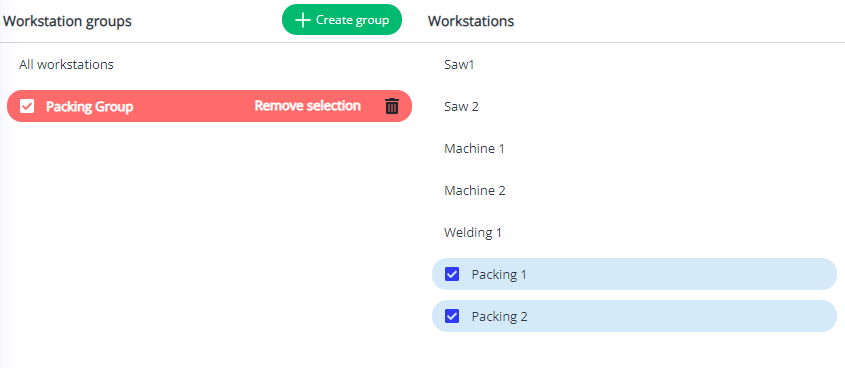
Task: Click the Packing 2 workstation label
Action: click(500, 316)
